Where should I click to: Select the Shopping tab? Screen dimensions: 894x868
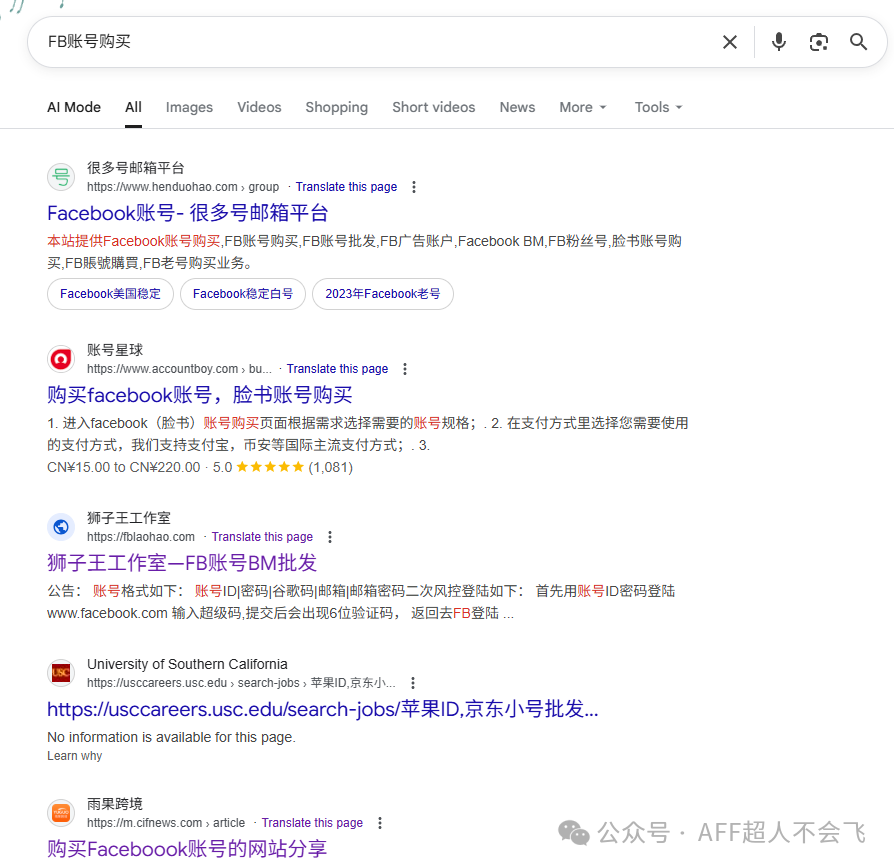click(x=336, y=107)
